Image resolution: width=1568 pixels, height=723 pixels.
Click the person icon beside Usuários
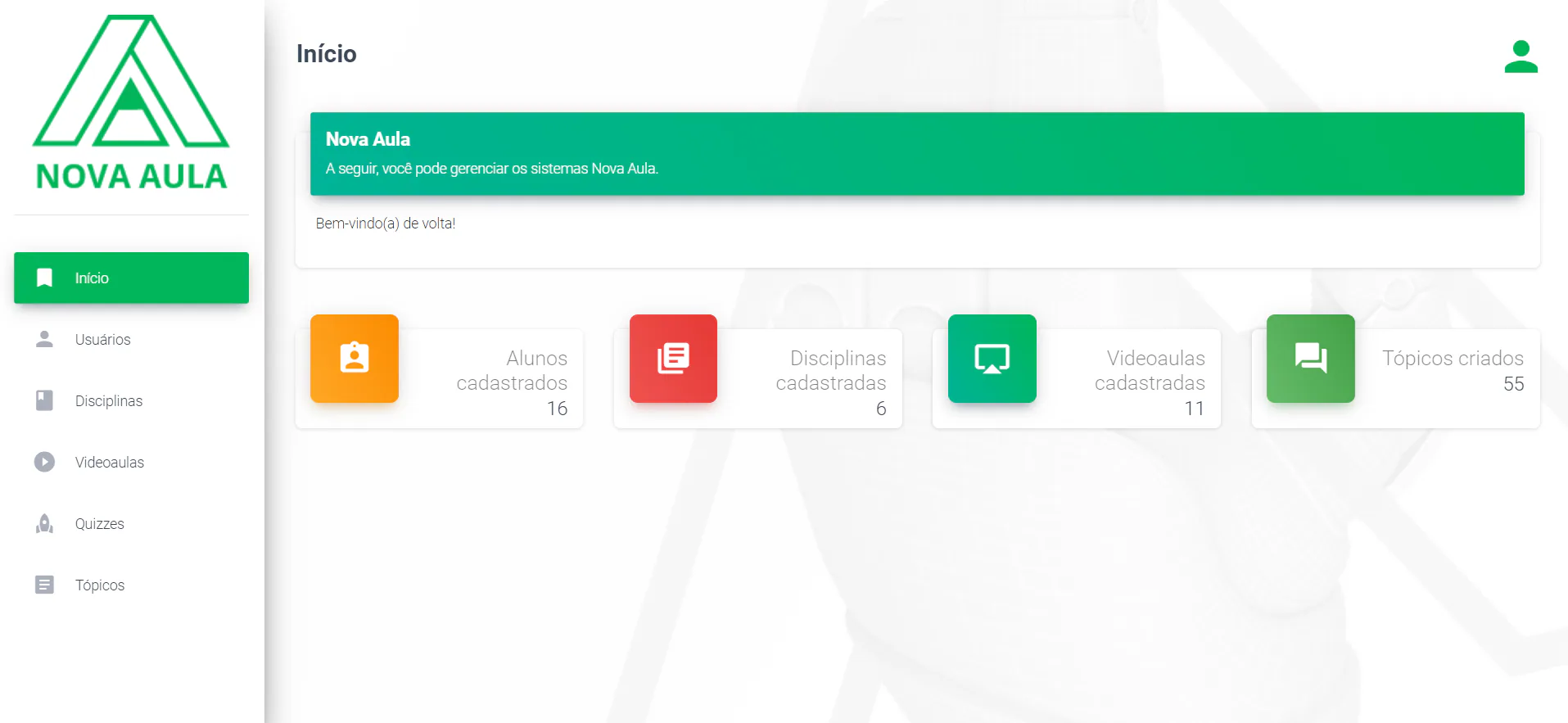click(x=44, y=339)
